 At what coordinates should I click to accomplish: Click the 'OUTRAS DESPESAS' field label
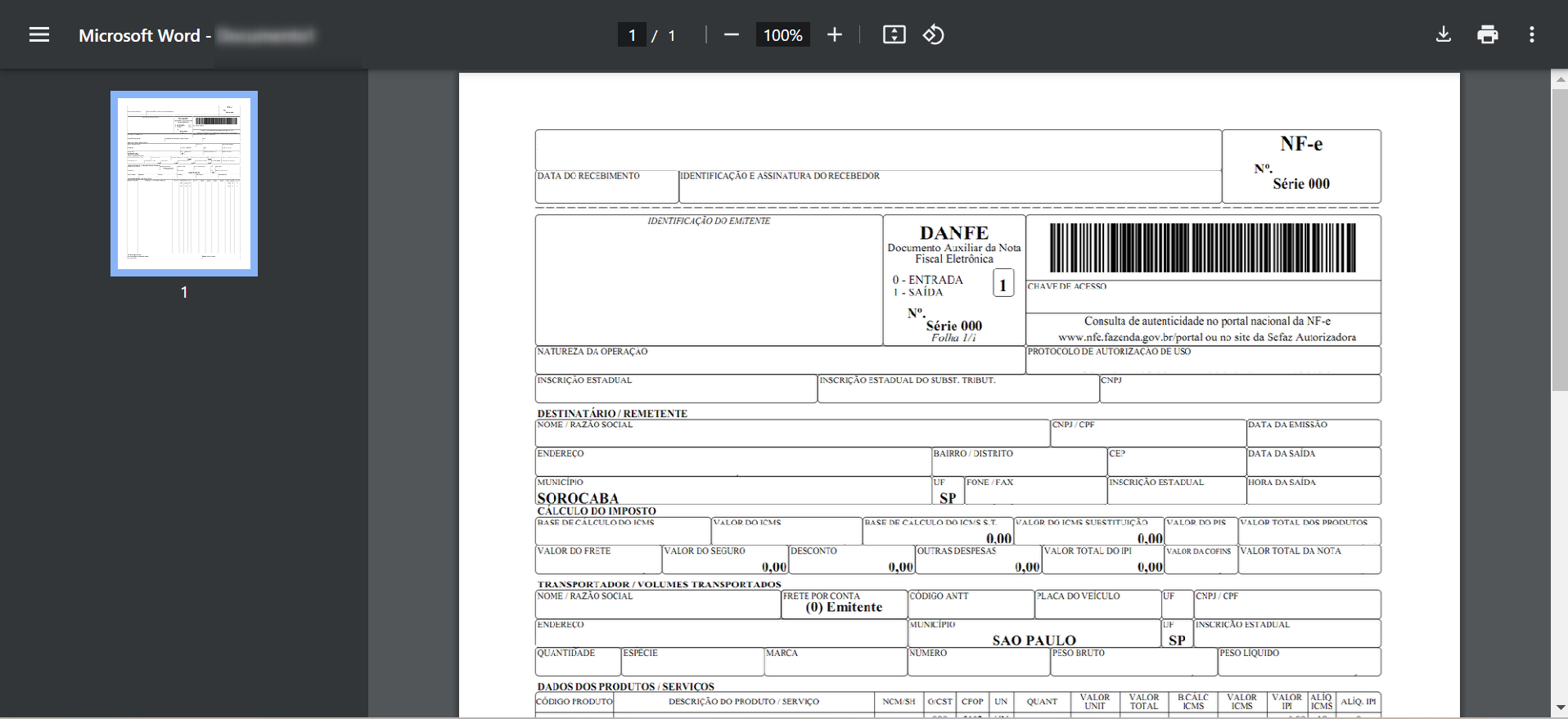click(x=957, y=551)
